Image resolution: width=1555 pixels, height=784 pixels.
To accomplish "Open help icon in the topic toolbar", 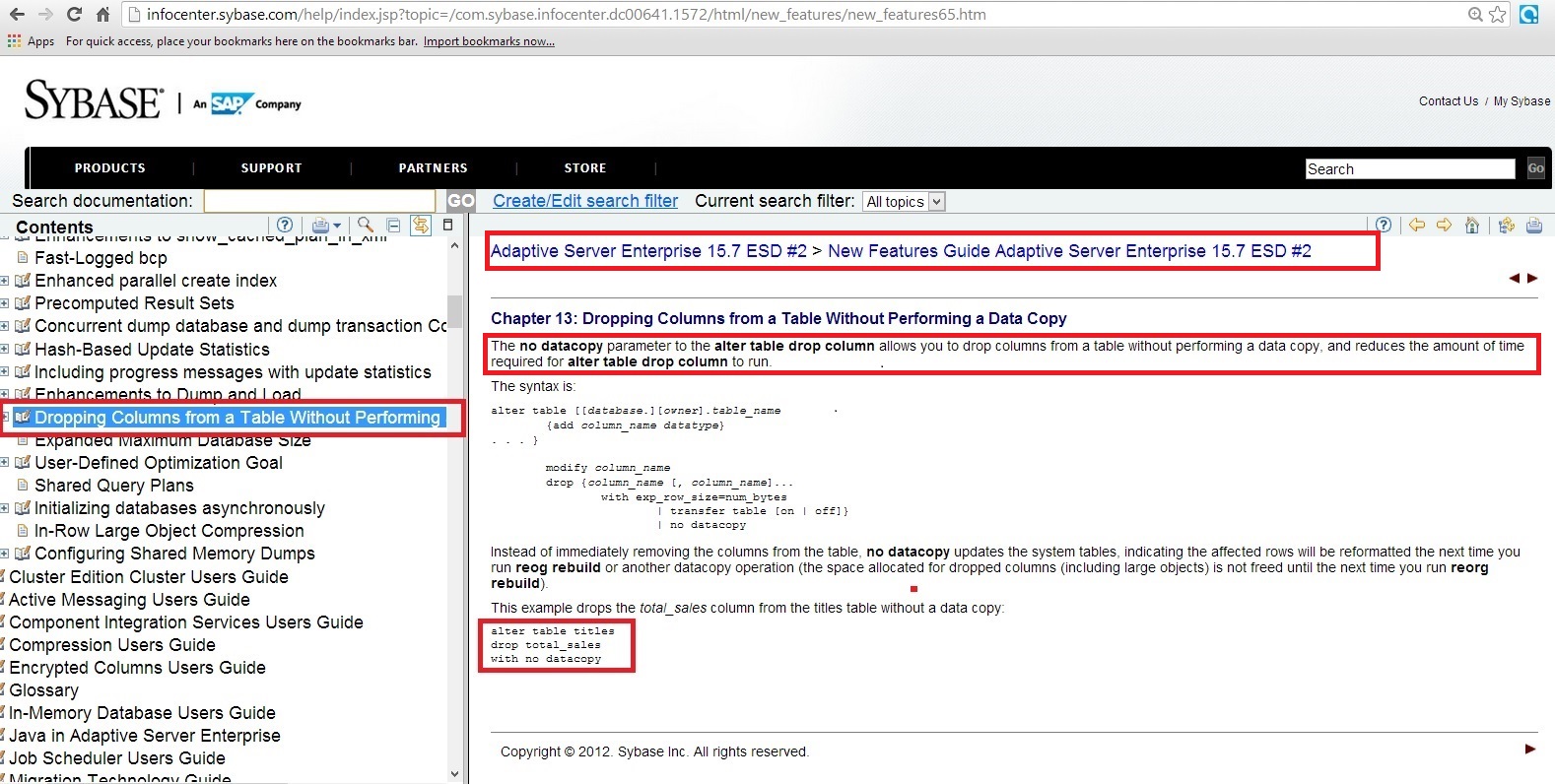I will (x=1384, y=225).
